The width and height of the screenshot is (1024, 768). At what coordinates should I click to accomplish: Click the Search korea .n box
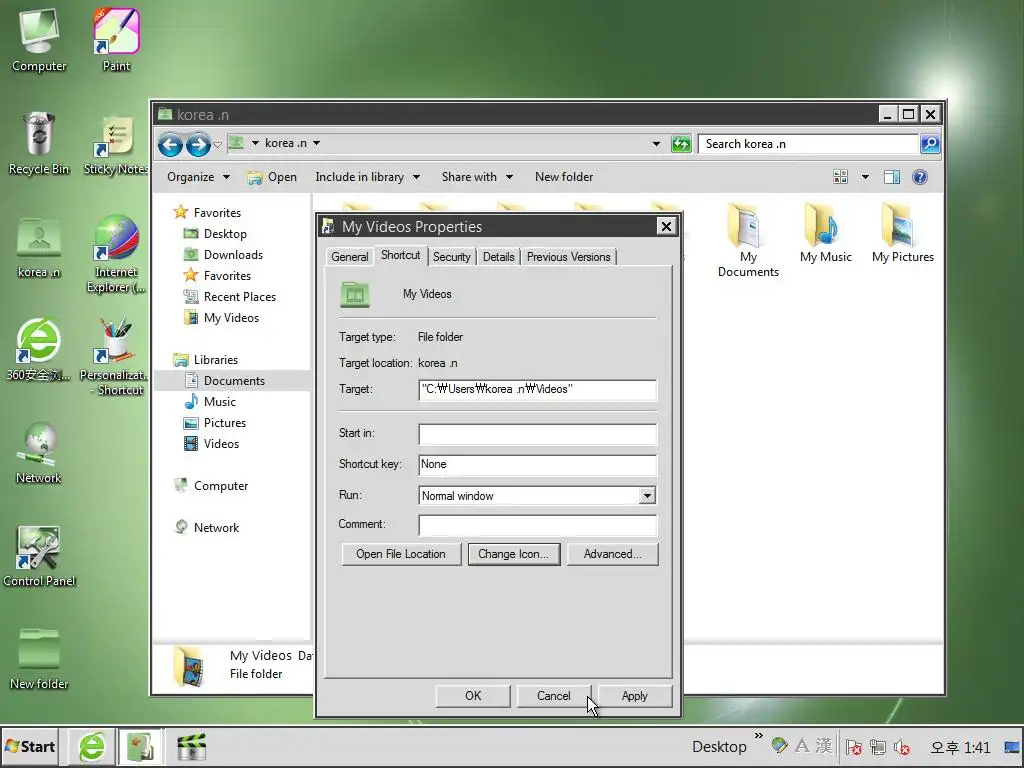808,144
